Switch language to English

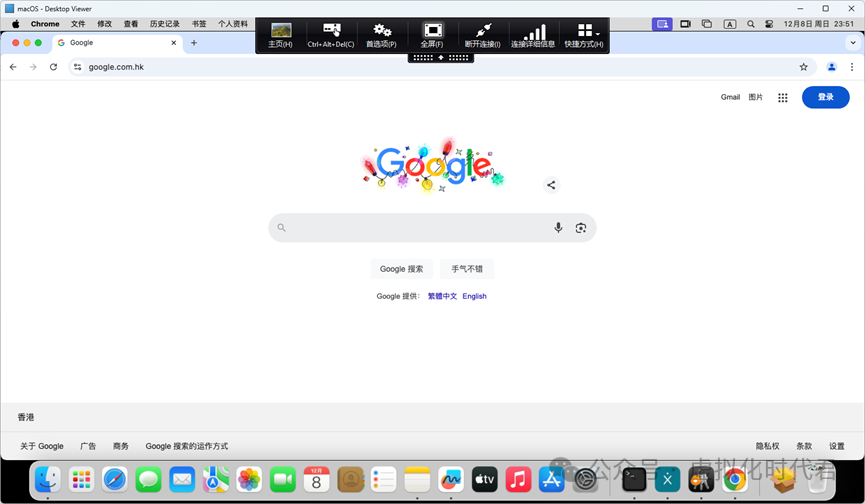[x=474, y=296]
